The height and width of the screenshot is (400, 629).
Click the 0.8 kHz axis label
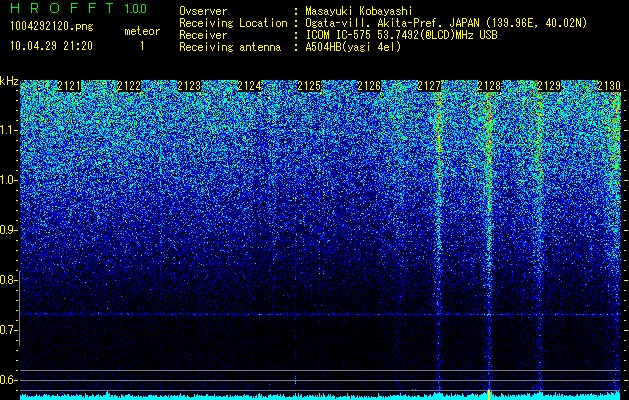tap(8, 280)
